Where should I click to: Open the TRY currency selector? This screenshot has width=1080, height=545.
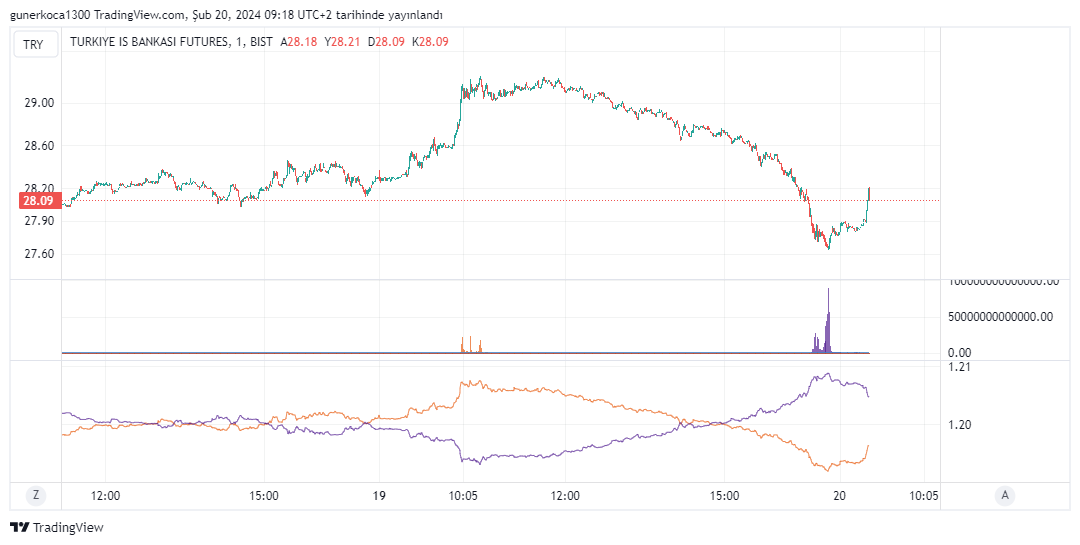(x=34, y=44)
